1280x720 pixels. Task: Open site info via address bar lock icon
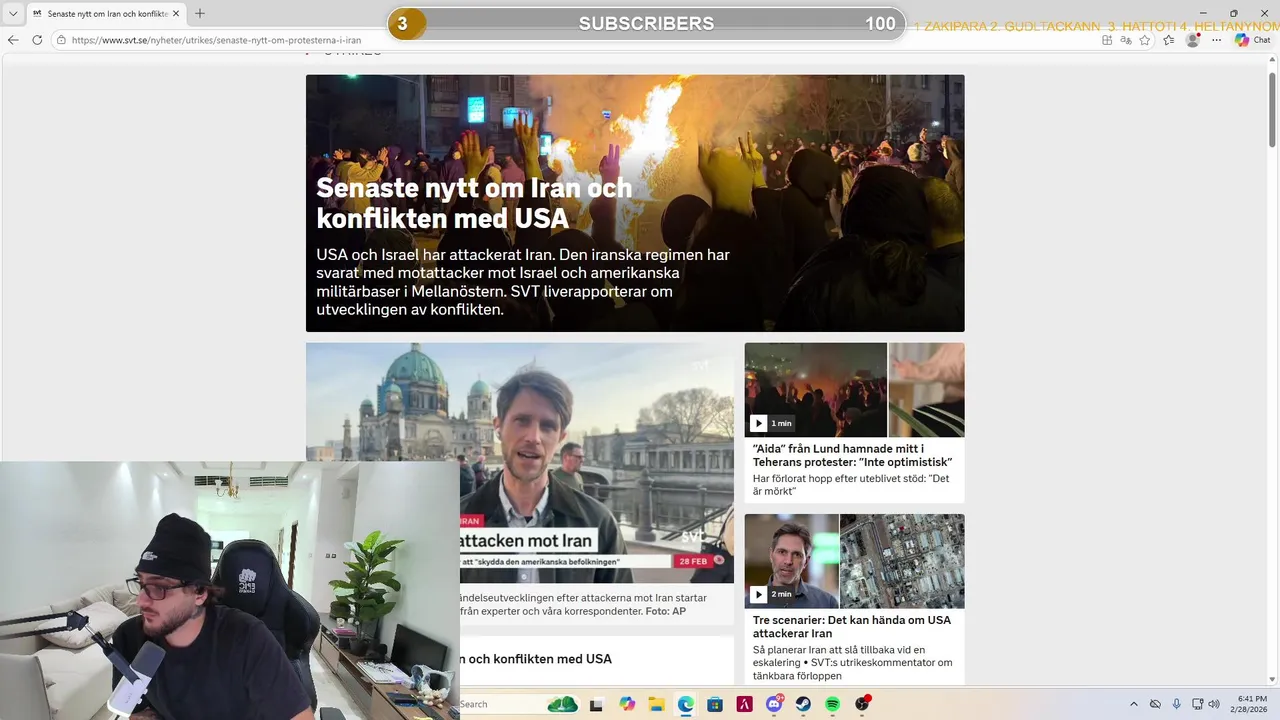pos(61,40)
